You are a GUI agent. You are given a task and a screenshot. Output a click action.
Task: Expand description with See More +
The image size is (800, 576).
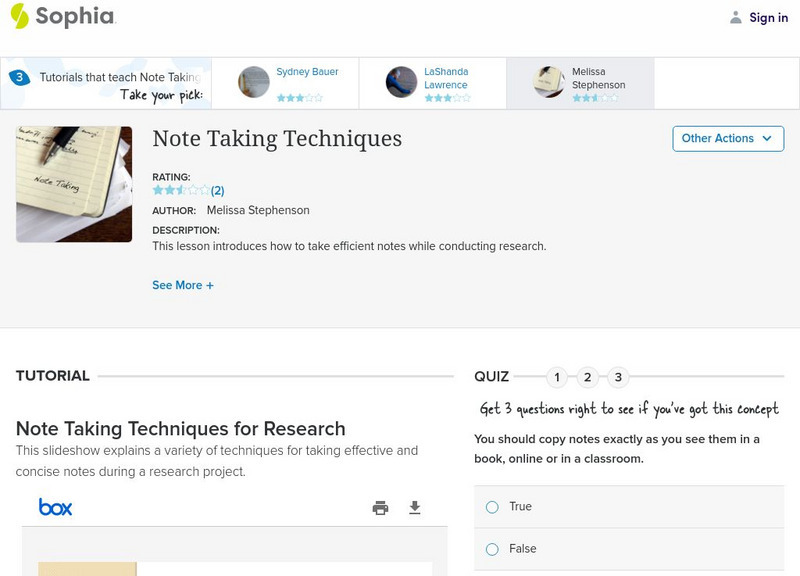tap(183, 285)
